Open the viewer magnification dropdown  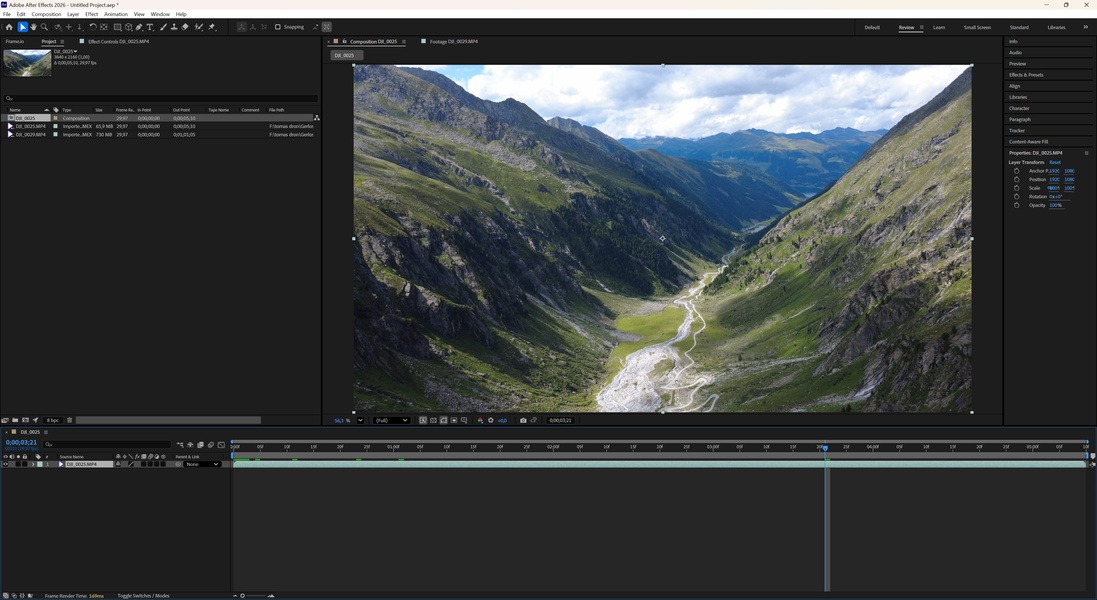click(x=360, y=420)
